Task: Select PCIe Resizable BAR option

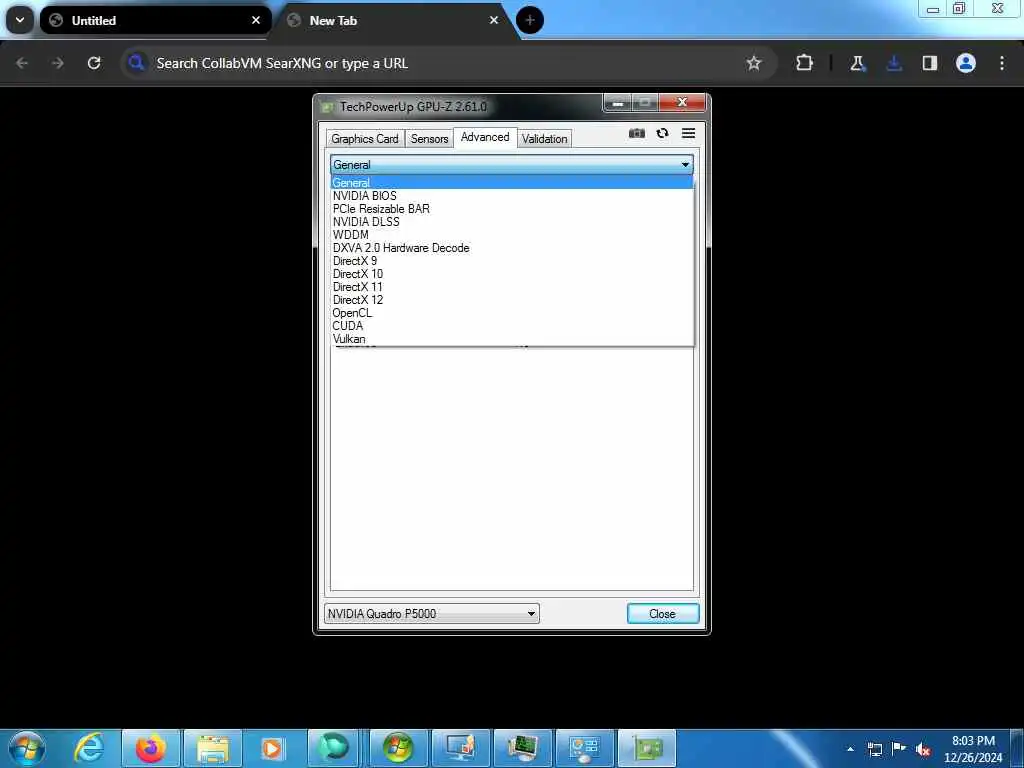Action: coord(512,209)
